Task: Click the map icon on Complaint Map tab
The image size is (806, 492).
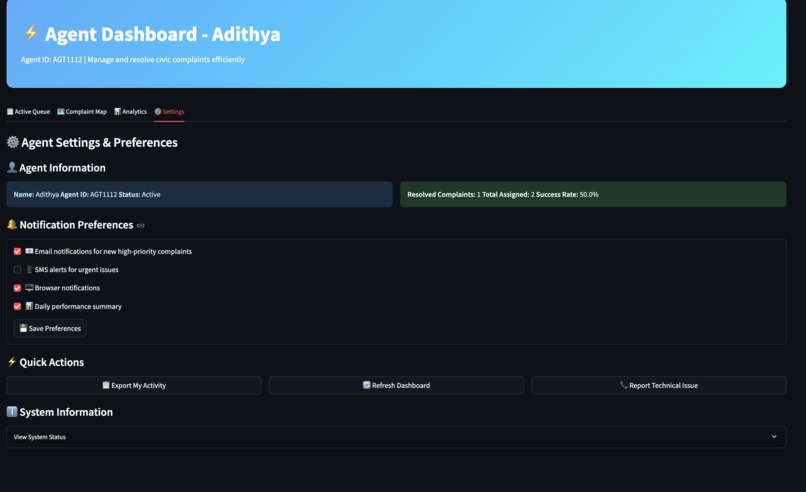Action: (61, 112)
